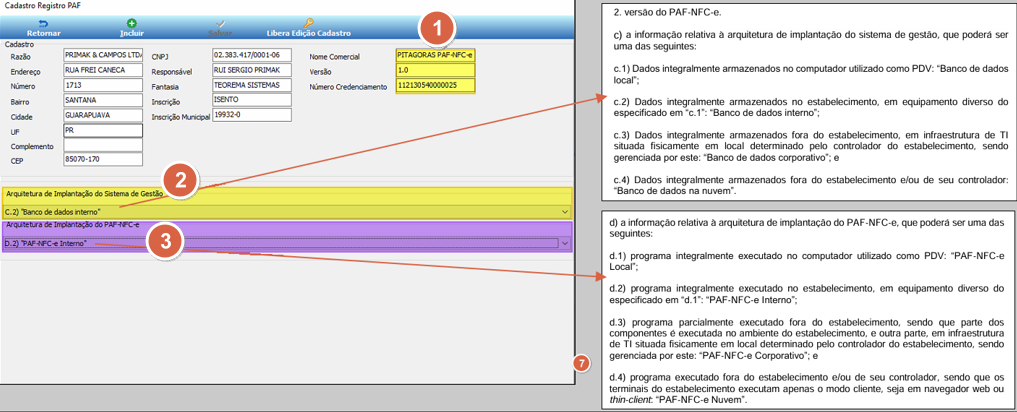The height and width of the screenshot is (412, 1017).
Task: Click the d.1 'PAF-NFC-e Local' paragraph
Action: click(x=808, y=260)
